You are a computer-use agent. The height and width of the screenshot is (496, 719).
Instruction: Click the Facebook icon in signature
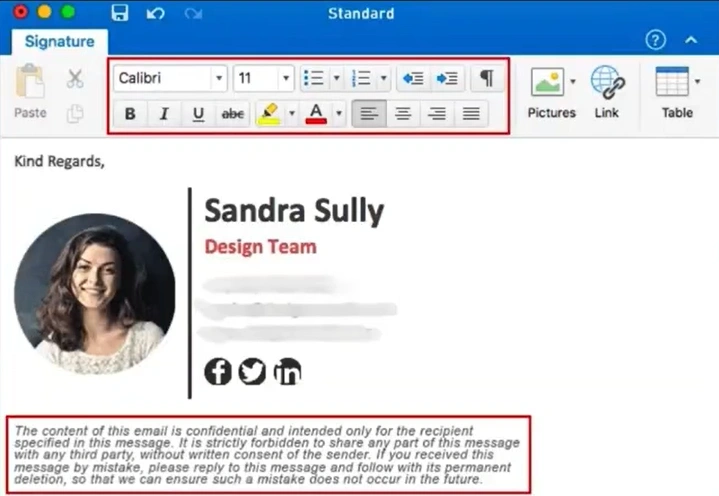[218, 371]
